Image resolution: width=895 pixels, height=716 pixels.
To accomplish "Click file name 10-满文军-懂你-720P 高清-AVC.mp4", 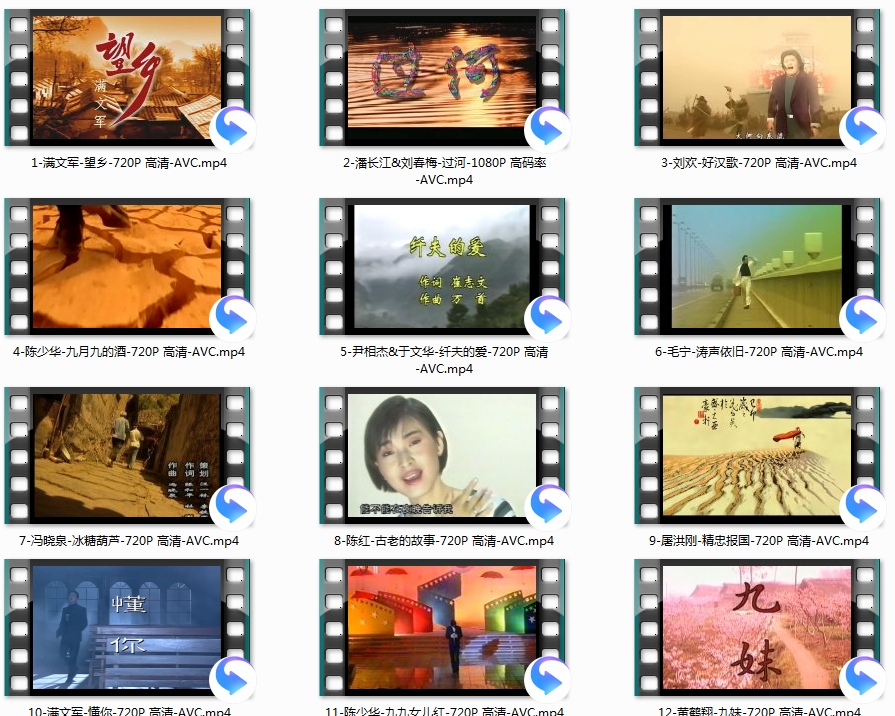I will click(129, 711).
